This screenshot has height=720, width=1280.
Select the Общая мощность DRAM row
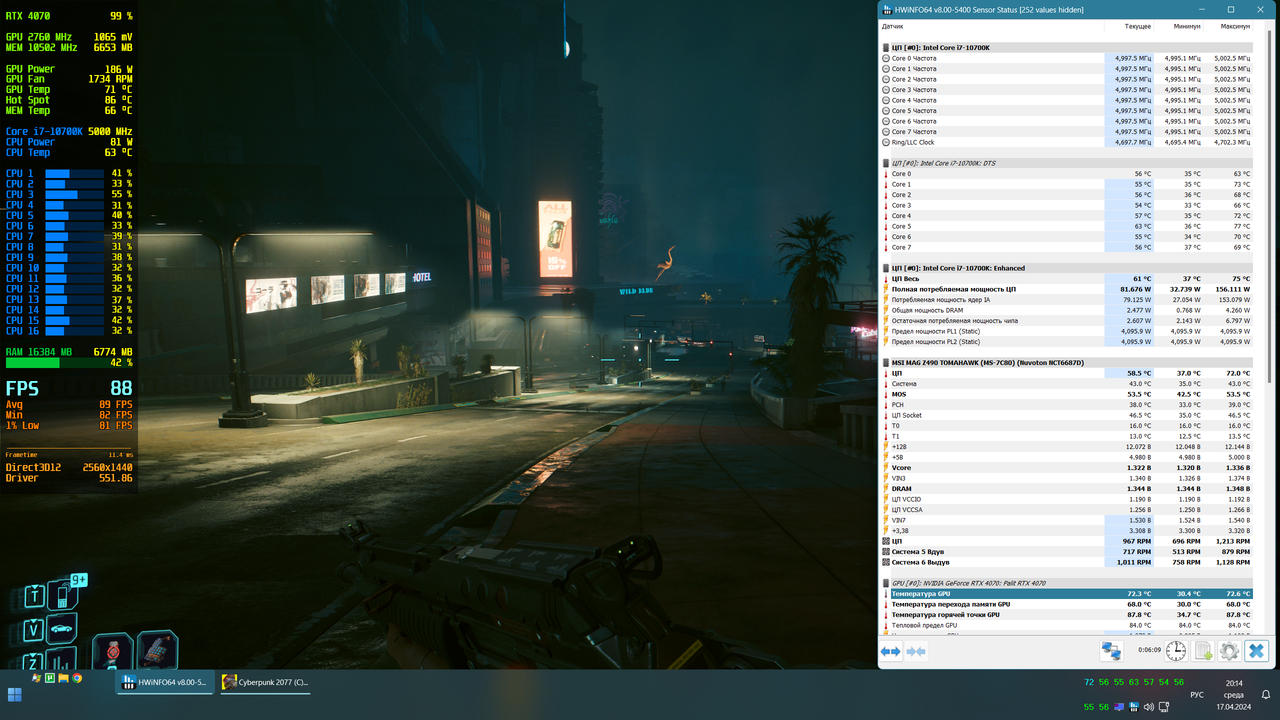pyautogui.click(x=1071, y=310)
